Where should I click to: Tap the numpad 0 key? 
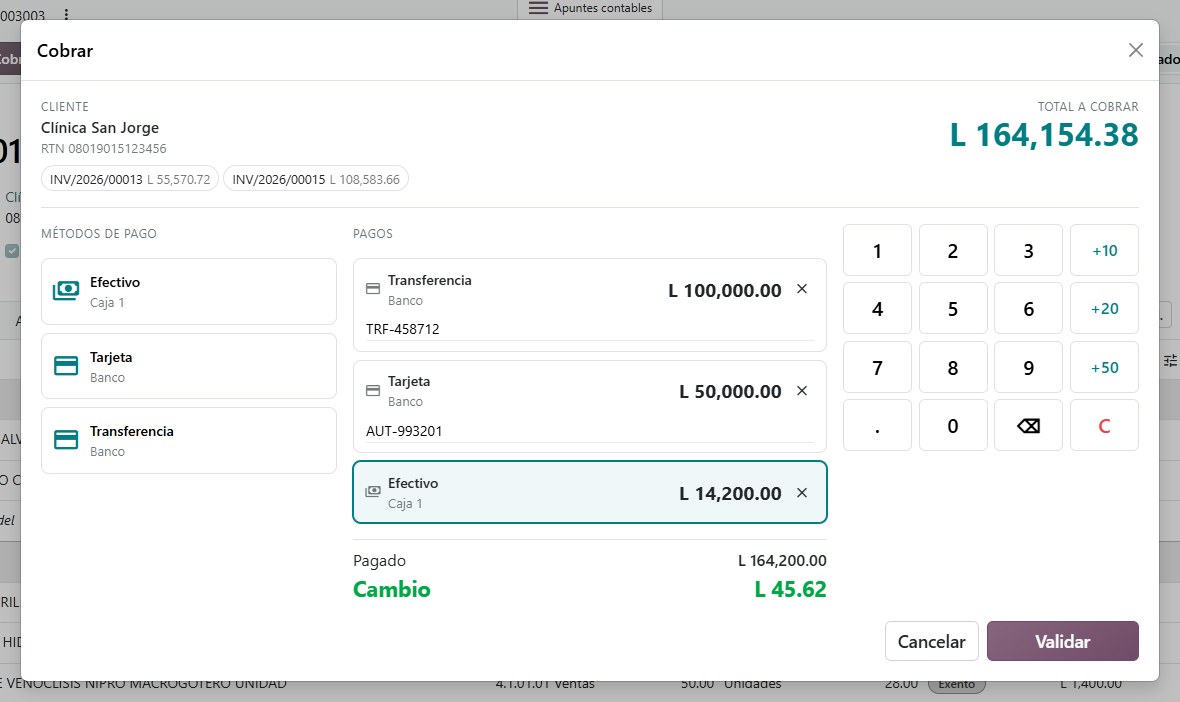click(953, 426)
